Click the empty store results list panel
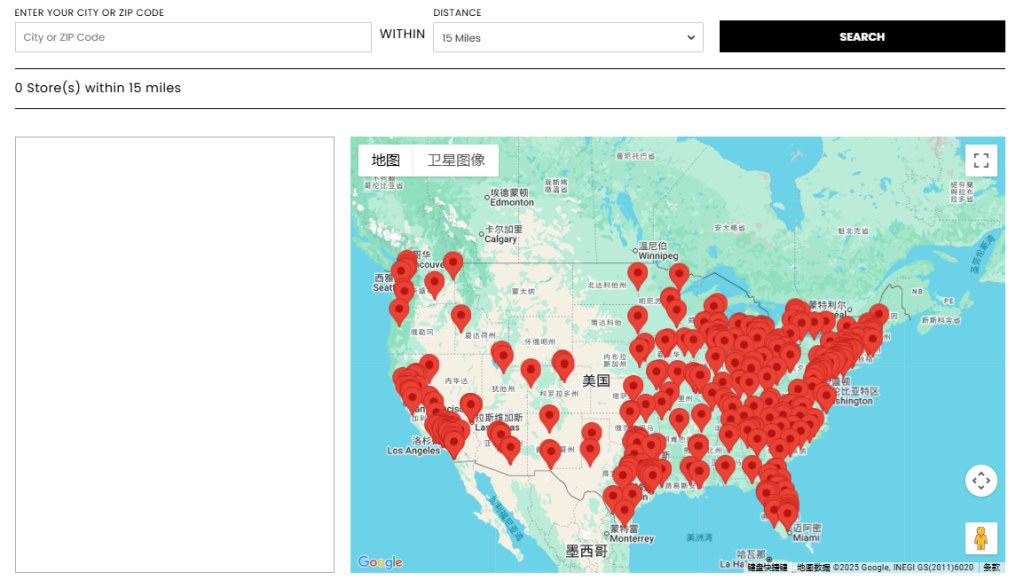The height and width of the screenshot is (588, 1024). tap(174, 354)
